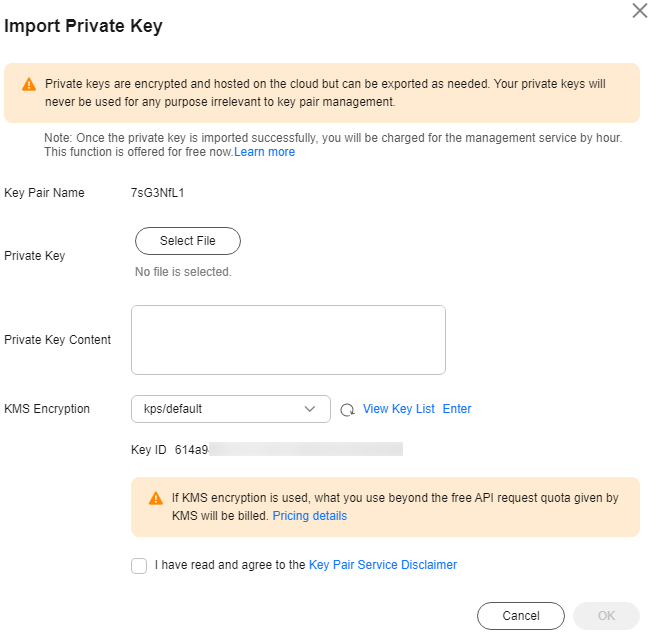Click the Select File button
This screenshot has width=654, height=638.
[x=188, y=241]
